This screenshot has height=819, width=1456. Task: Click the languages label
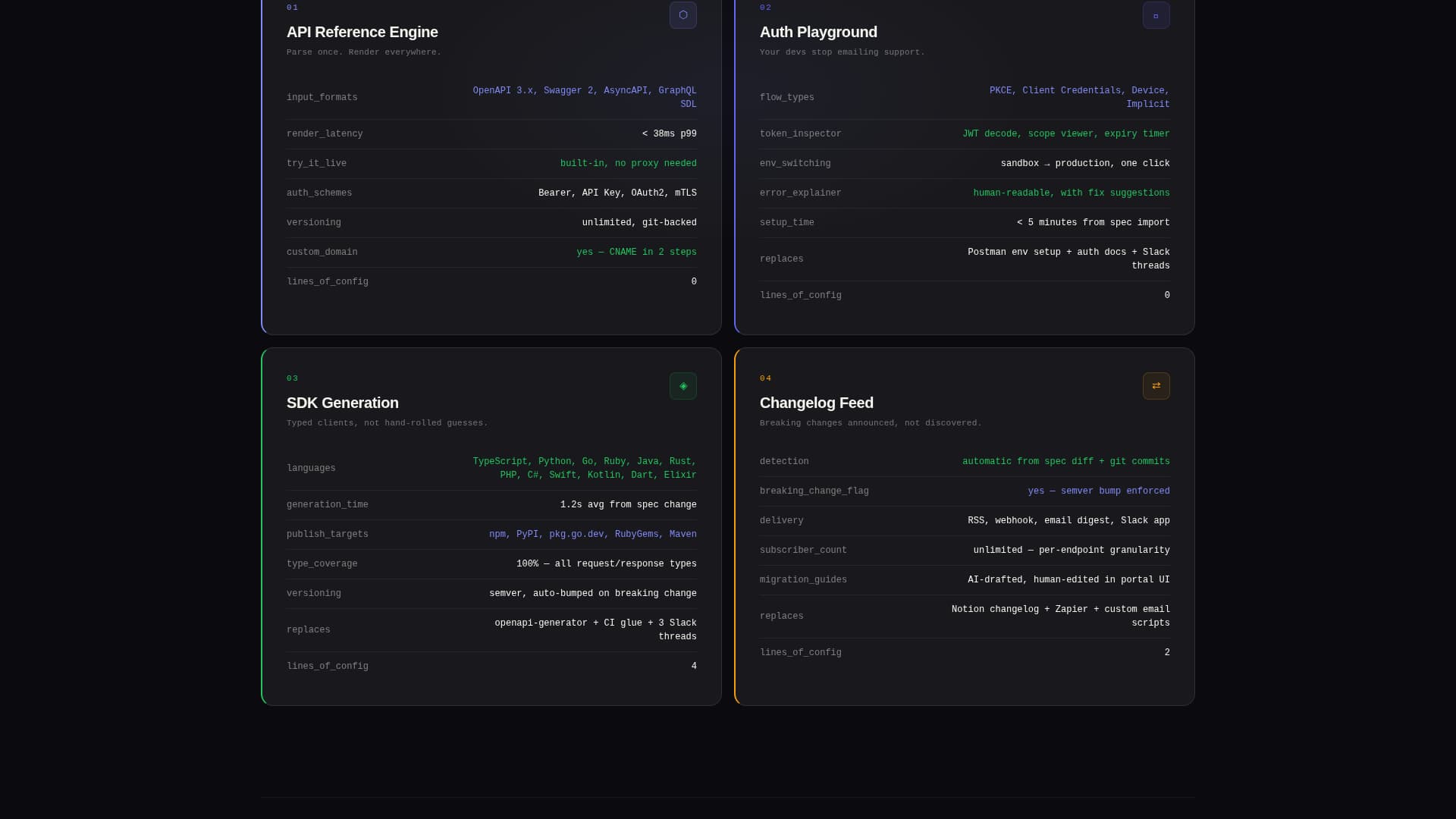click(311, 469)
